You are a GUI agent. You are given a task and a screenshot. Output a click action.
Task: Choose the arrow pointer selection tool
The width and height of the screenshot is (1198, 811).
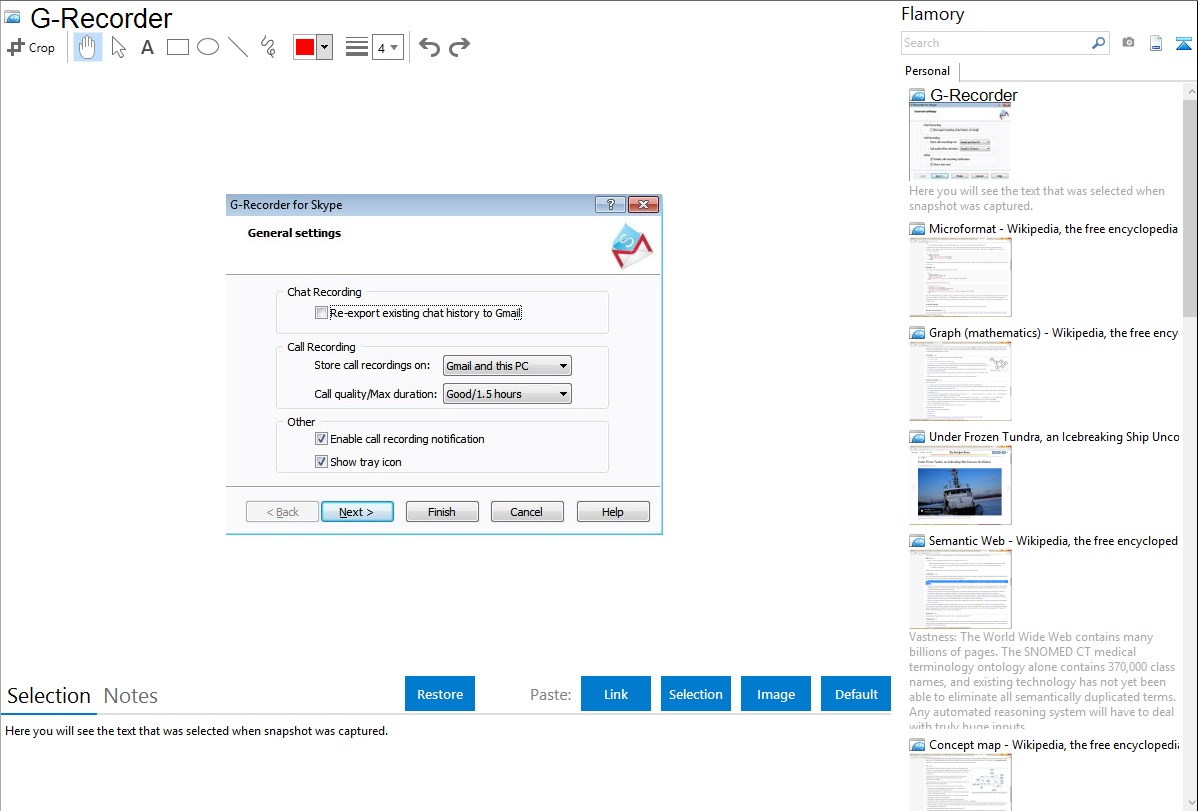[118, 47]
